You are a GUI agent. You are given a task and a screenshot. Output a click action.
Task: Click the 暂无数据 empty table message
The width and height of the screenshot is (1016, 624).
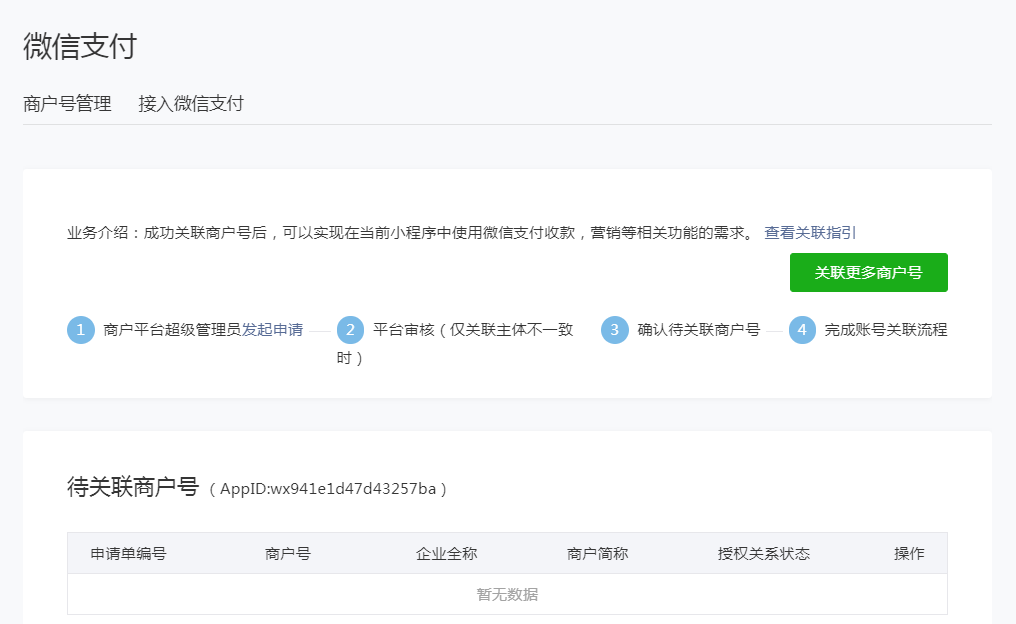[507, 594]
